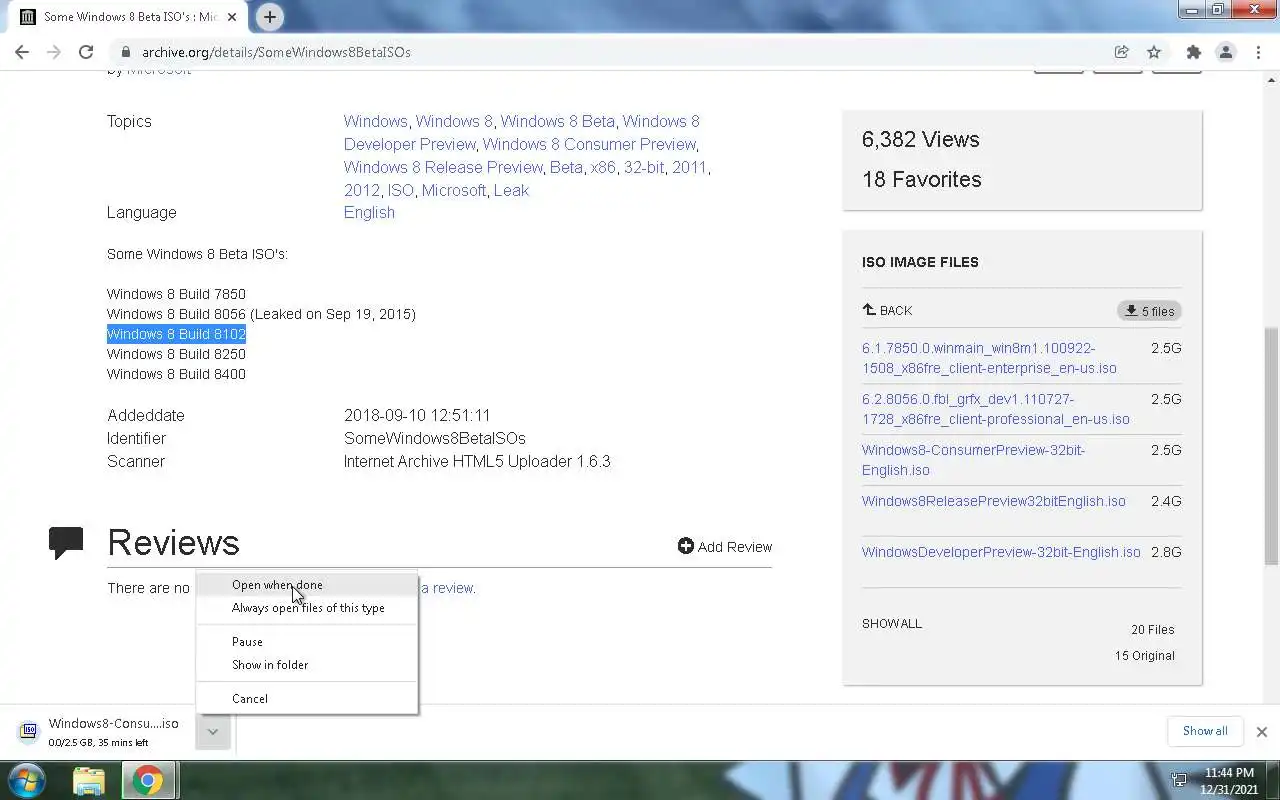1280x800 pixels.
Task: Click the SomeWindows8BetaISOs identifier value
Action: [435, 438]
